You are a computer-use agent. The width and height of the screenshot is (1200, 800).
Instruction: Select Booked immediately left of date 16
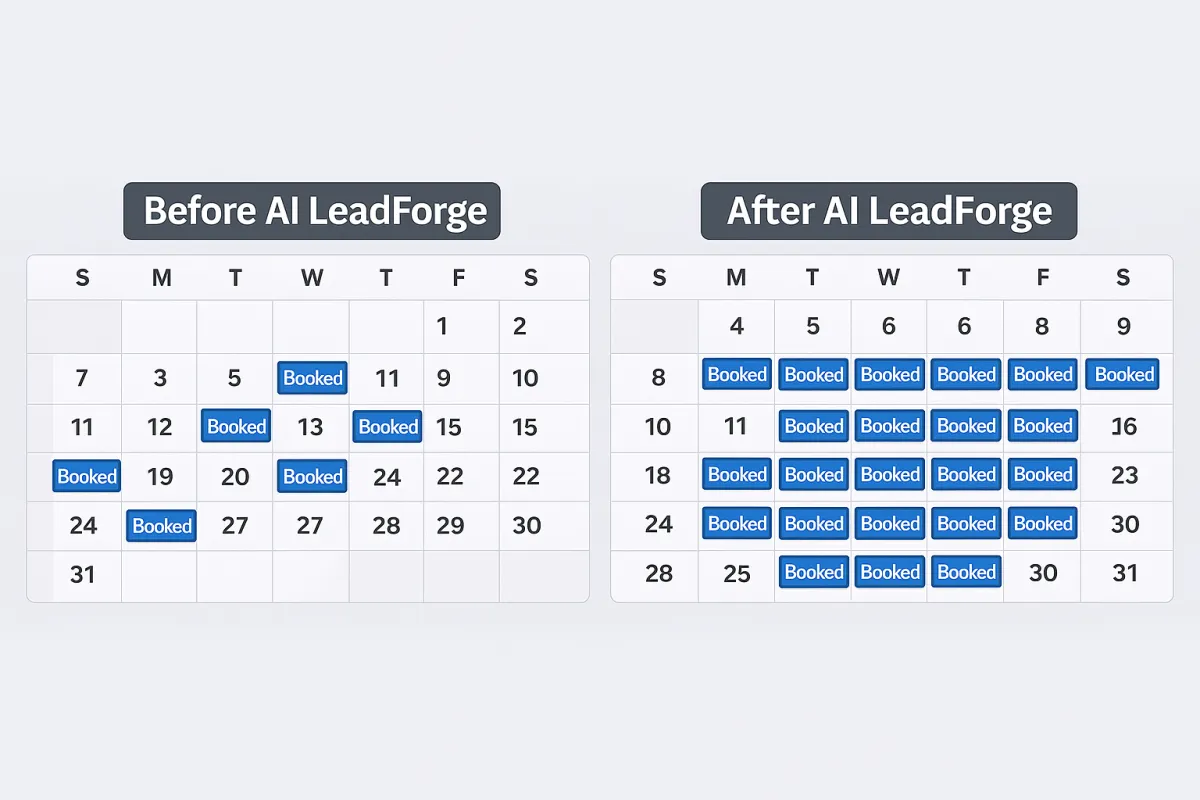pos(1043,426)
